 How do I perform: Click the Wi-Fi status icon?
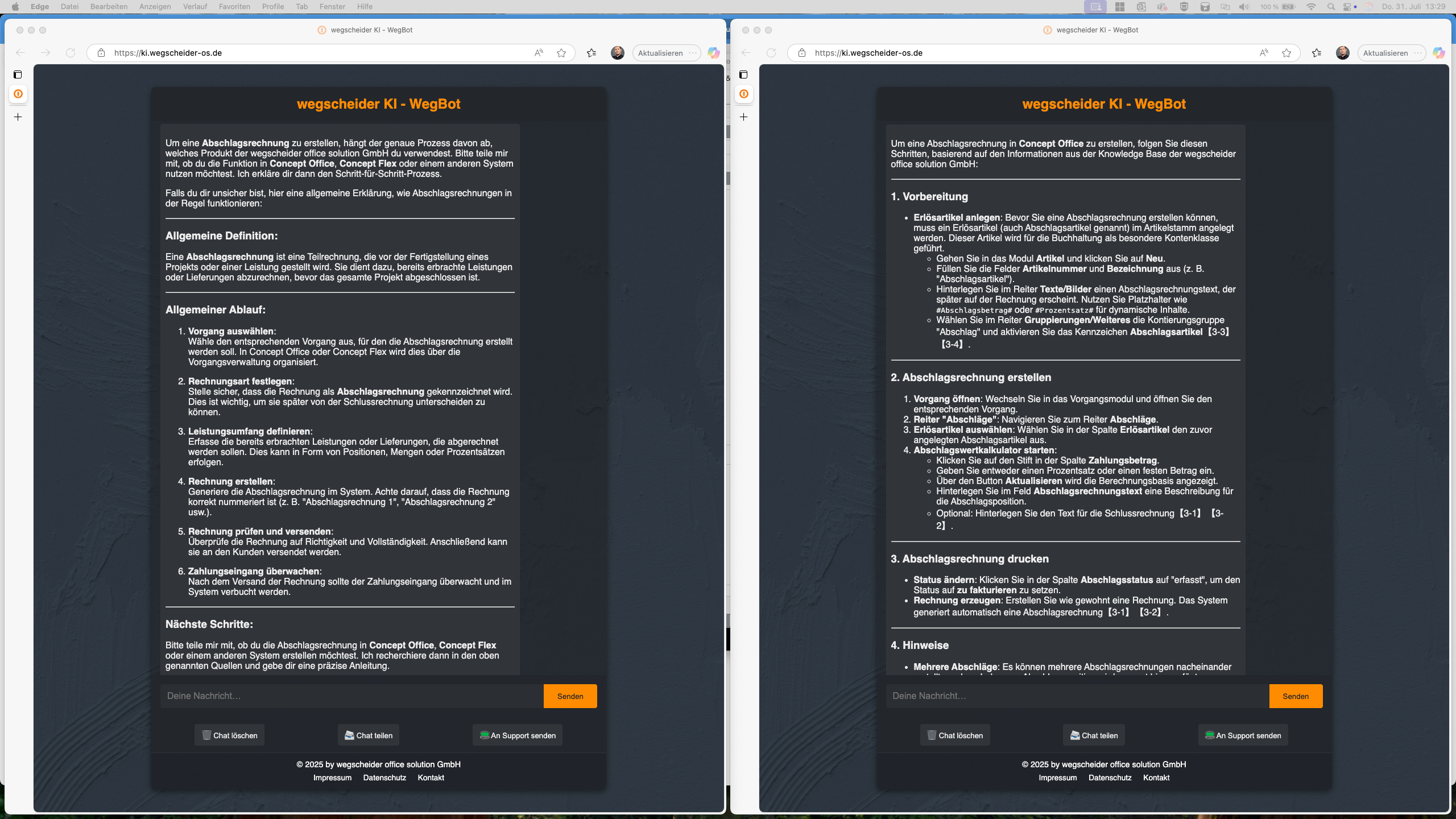(x=1311, y=6)
